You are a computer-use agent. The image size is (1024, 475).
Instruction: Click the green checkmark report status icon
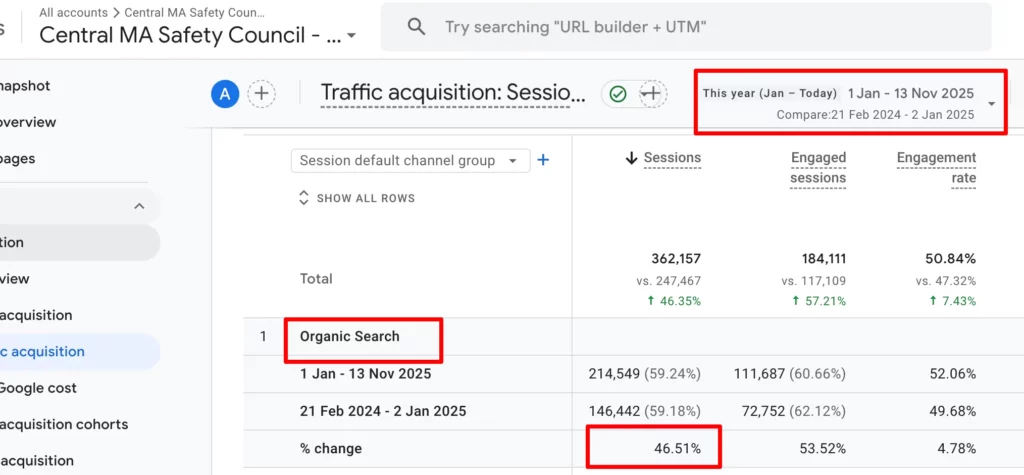pyautogui.click(x=618, y=94)
